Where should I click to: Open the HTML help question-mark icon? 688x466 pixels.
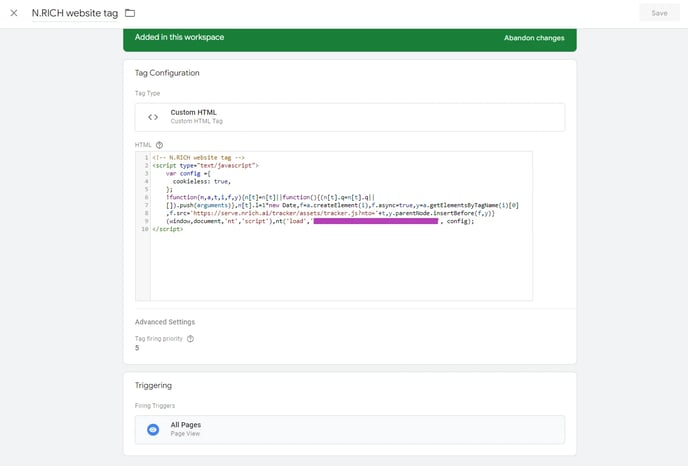tap(159, 145)
